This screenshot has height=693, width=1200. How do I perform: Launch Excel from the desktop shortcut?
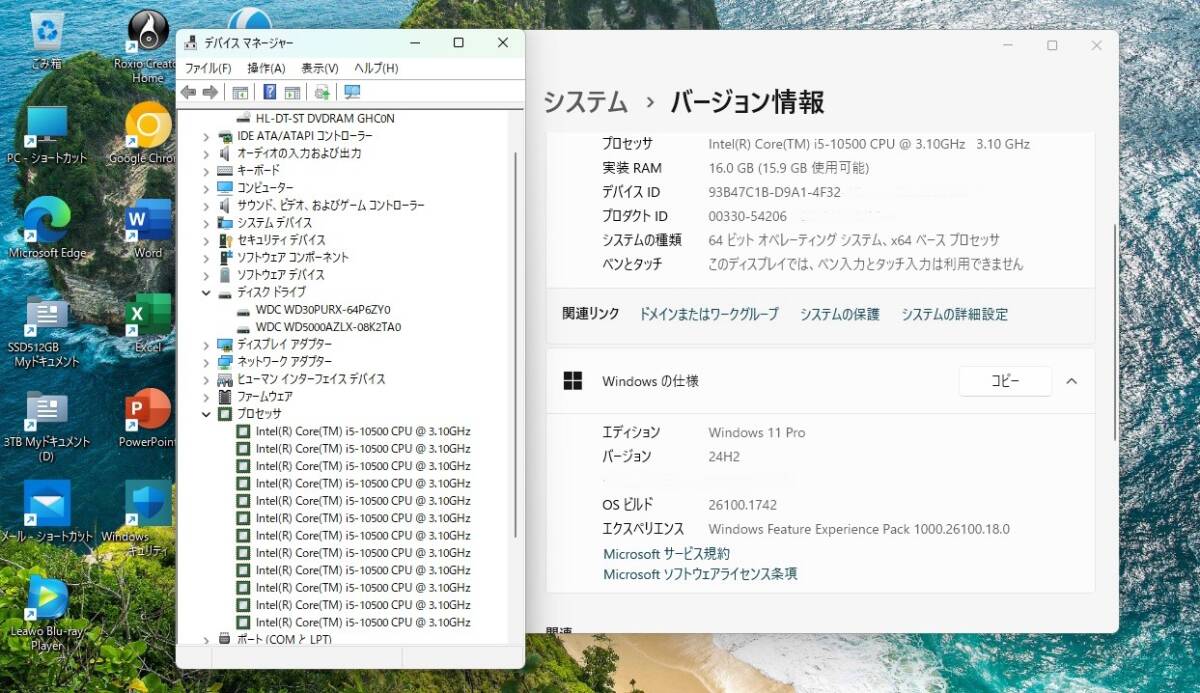(x=148, y=322)
